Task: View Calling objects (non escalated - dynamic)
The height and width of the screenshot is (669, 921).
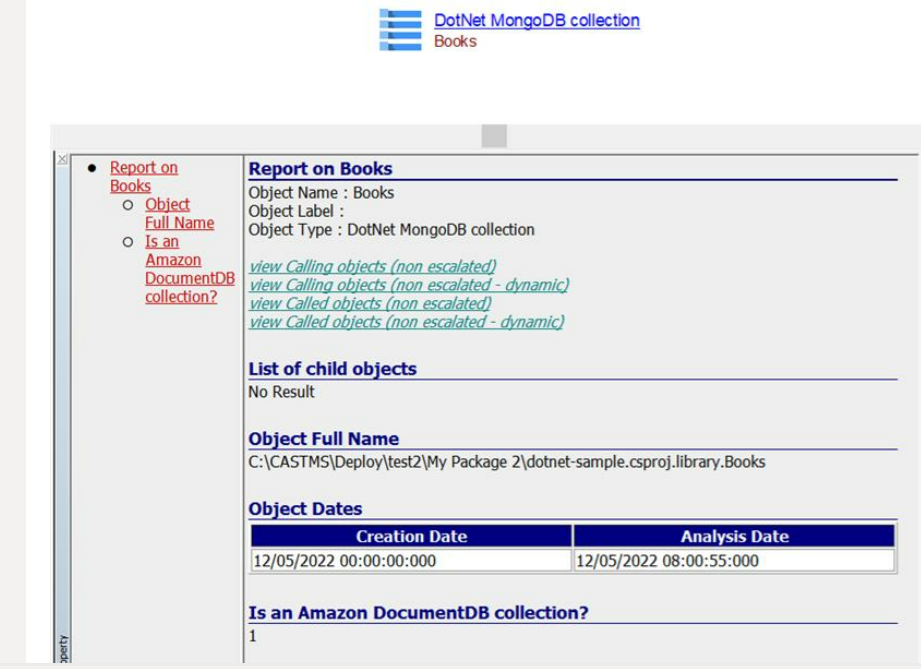Action: 408,285
